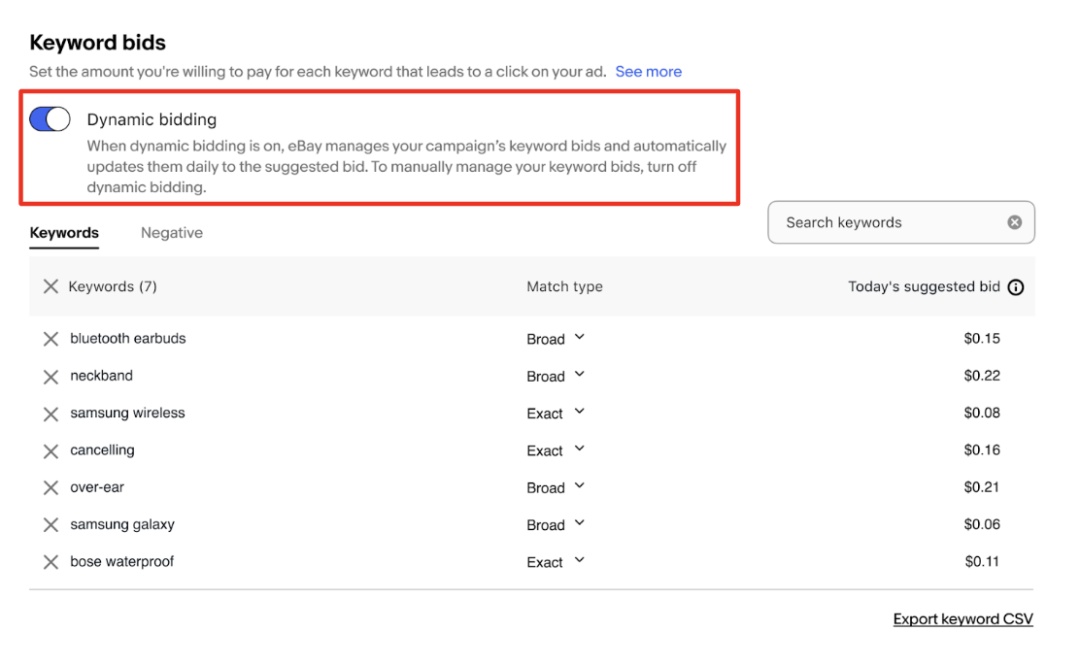Image resolution: width=1080 pixels, height=664 pixels.
Task: Remove the neckband keyword
Action: click(50, 377)
